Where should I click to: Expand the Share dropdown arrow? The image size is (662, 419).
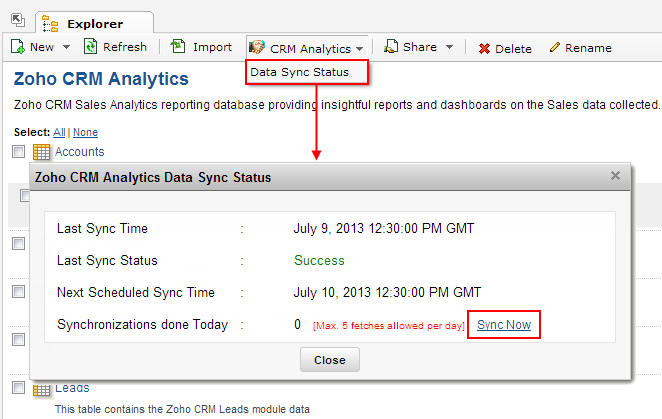click(x=449, y=47)
